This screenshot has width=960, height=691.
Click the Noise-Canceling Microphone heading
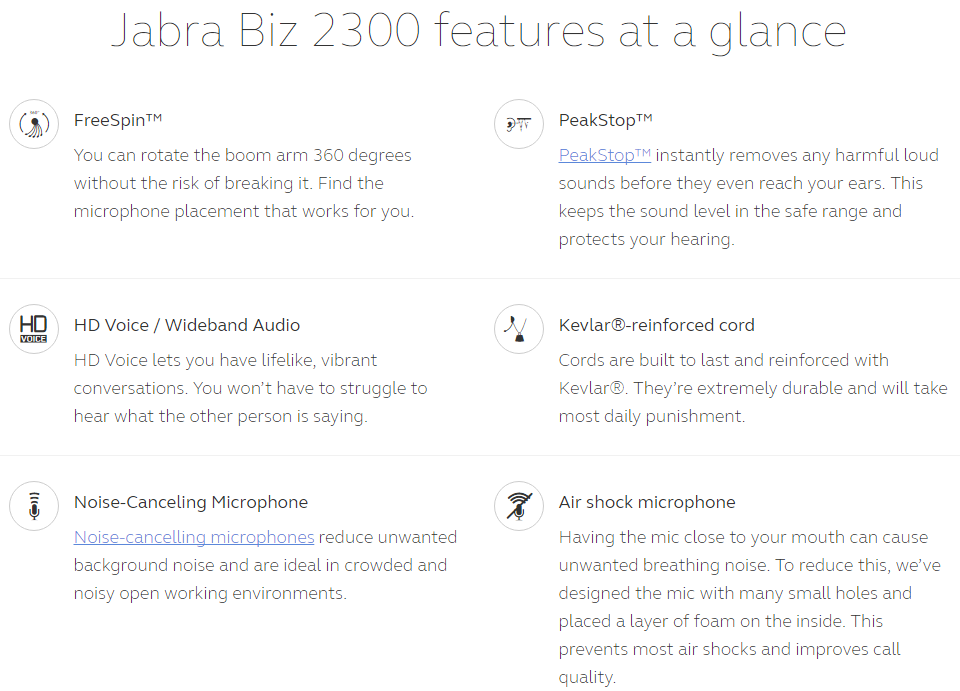190,502
